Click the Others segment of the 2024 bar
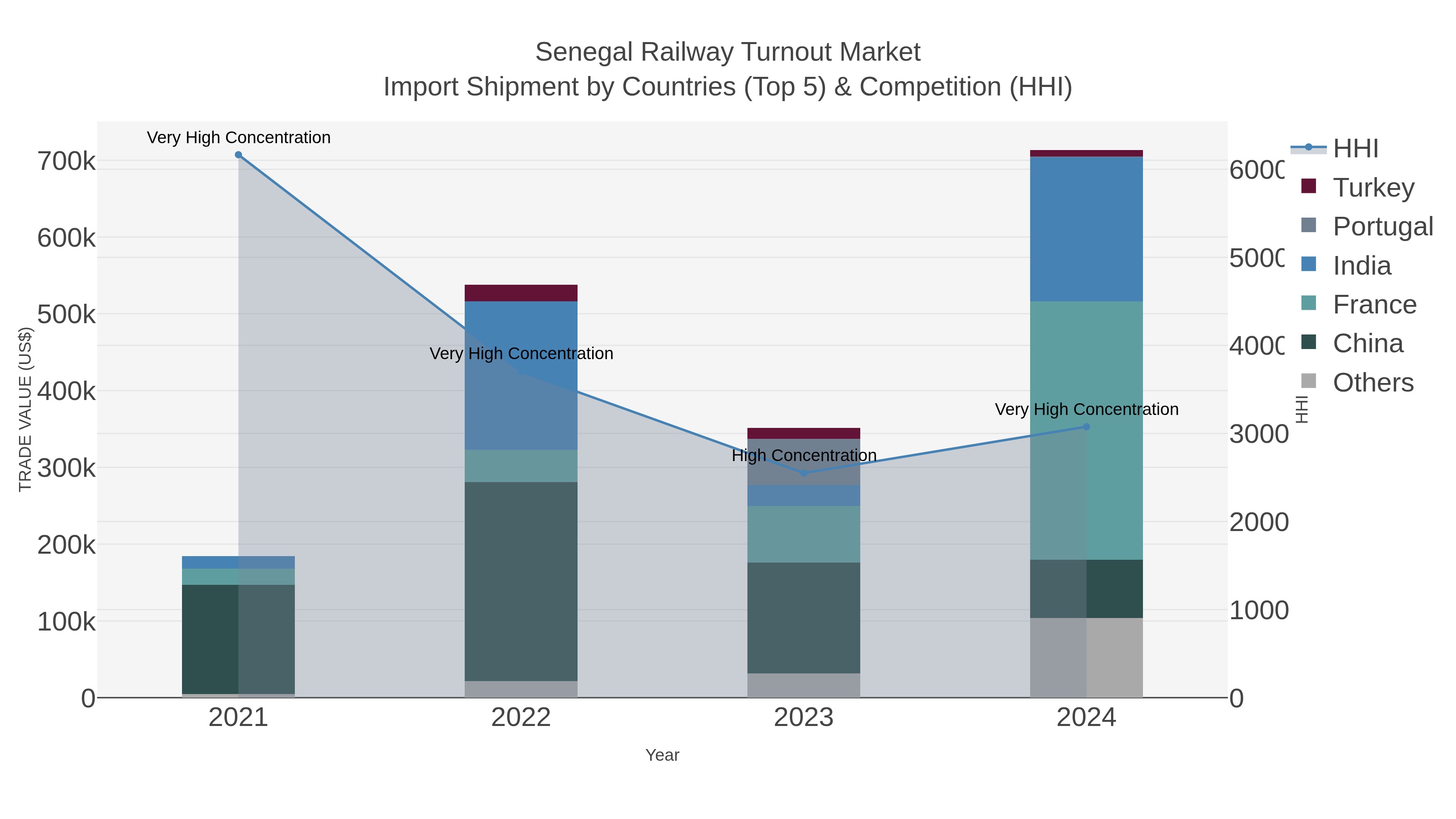The height and width of the screenshot is (819, 1456). tap(1086, 657)
